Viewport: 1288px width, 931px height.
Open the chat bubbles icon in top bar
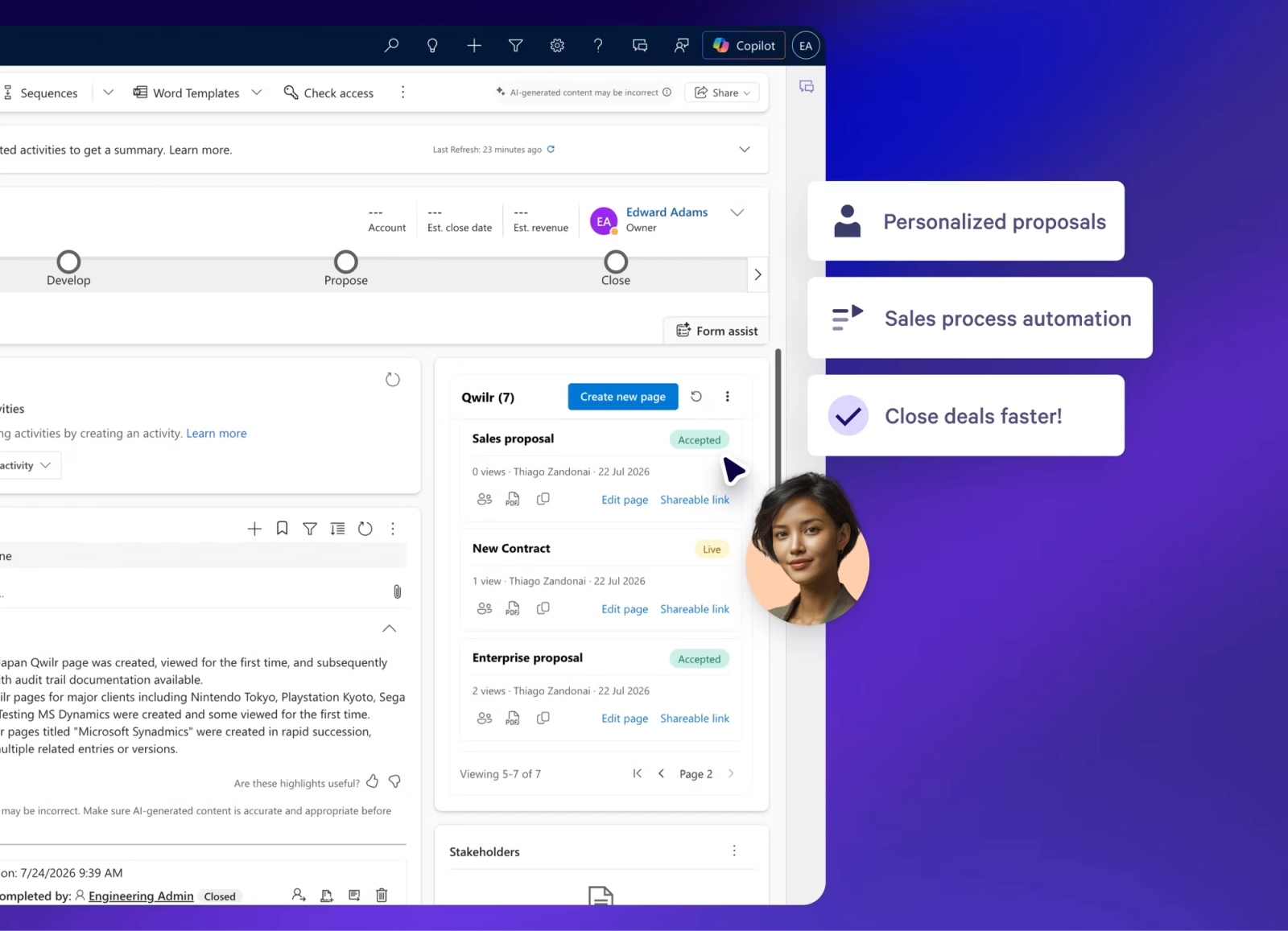click(640, 46)
